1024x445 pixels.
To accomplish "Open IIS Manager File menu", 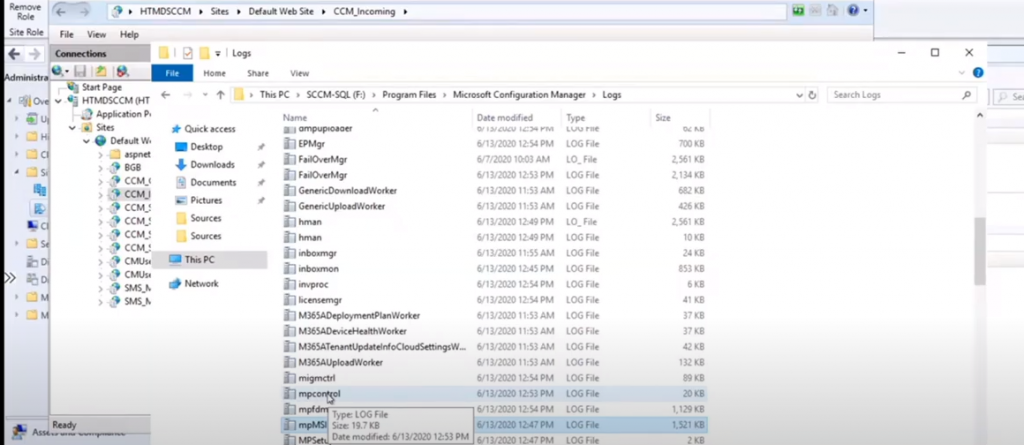I will pyautogui.click(x=67, y=34).
